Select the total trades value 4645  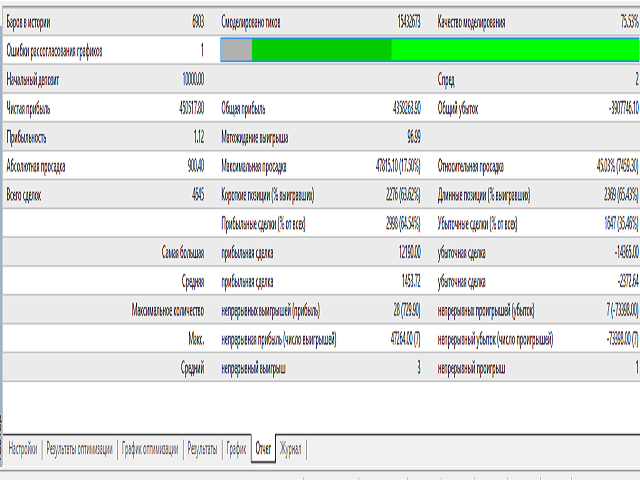[198, 195]
